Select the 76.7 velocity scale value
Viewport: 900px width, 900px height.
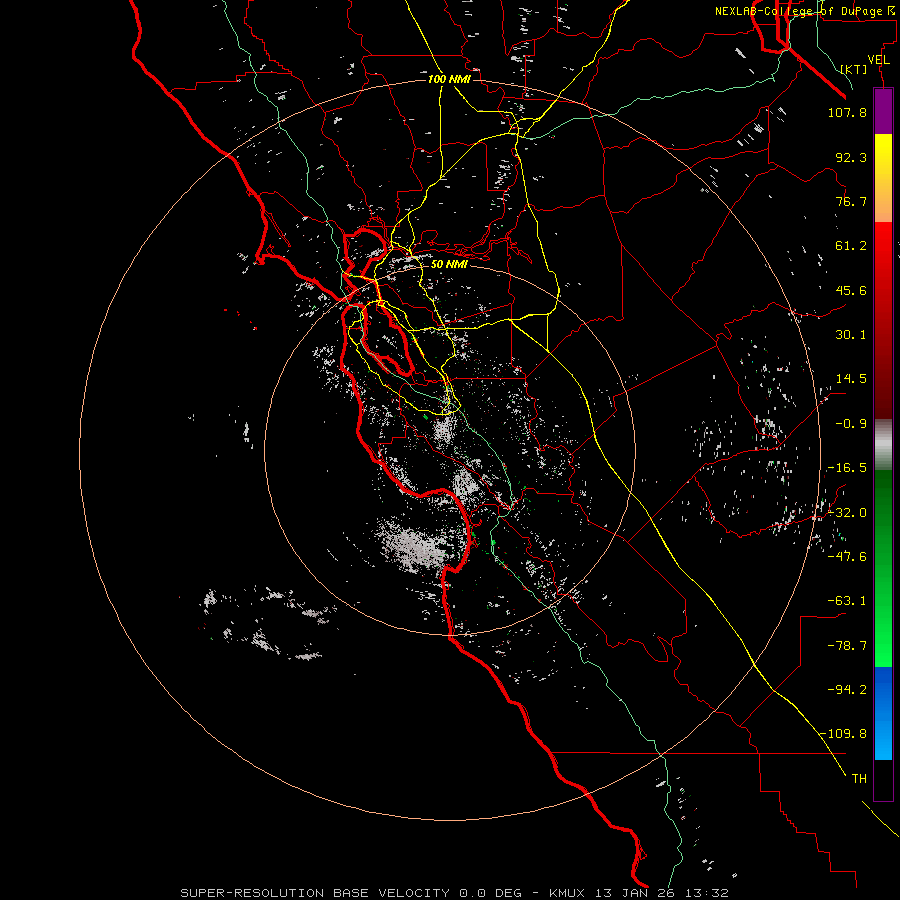click(851, 201)
